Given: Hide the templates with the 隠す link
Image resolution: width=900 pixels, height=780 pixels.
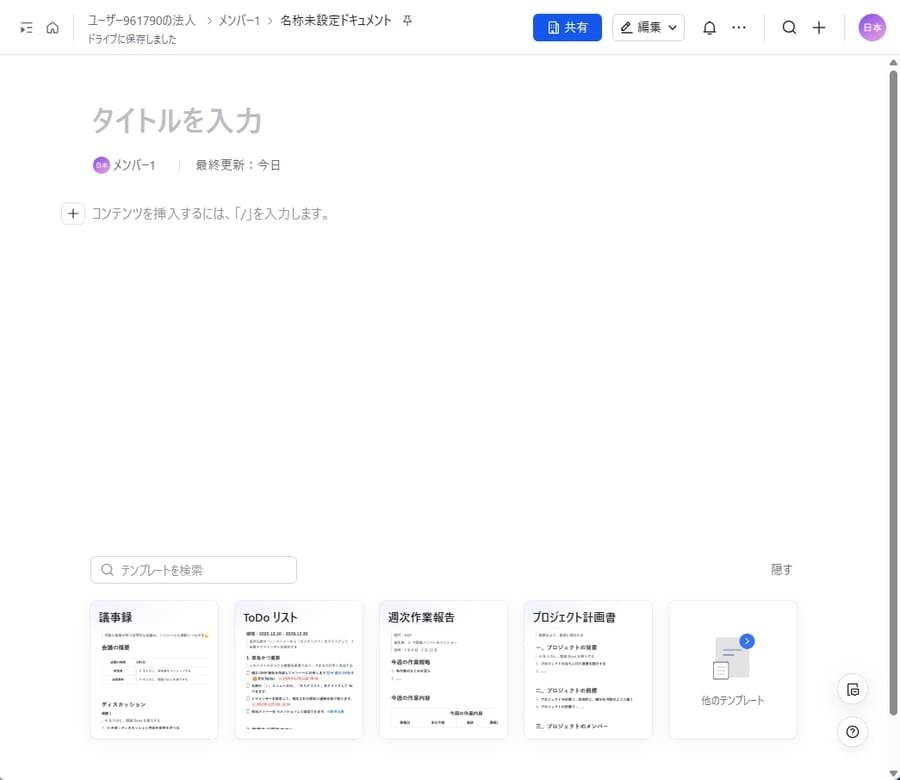Looking at the screenshot, I should tap(781, 569).
